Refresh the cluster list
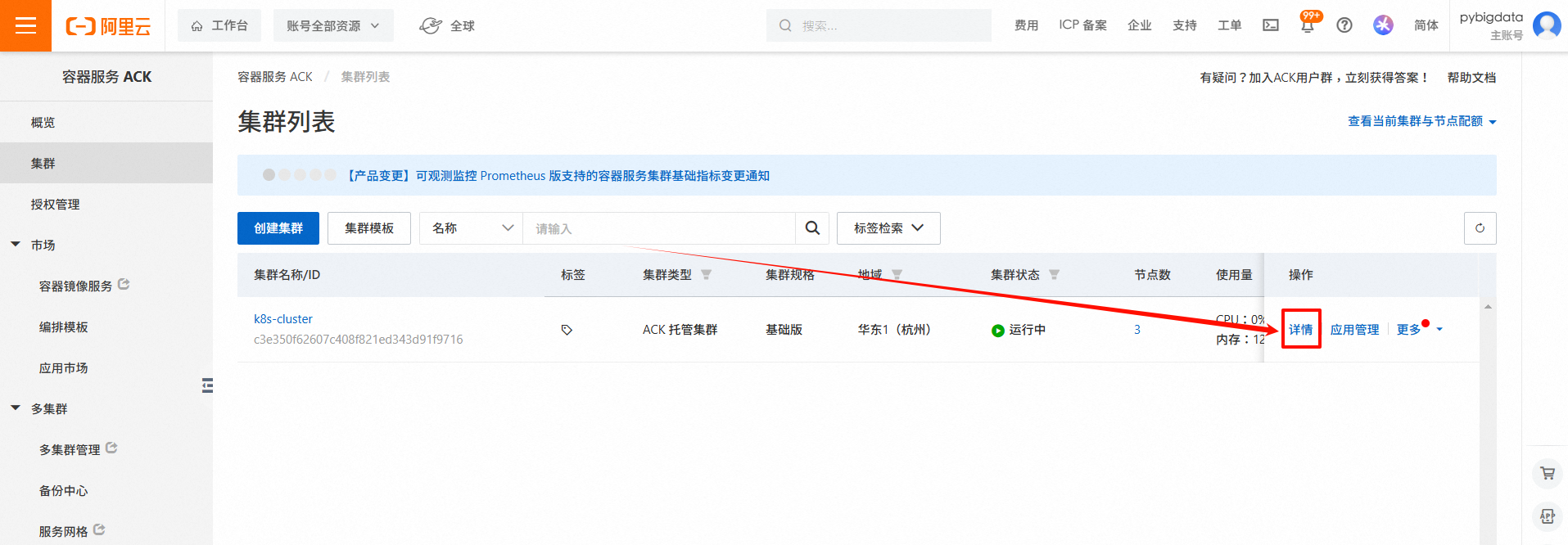 pos(1480,228)
